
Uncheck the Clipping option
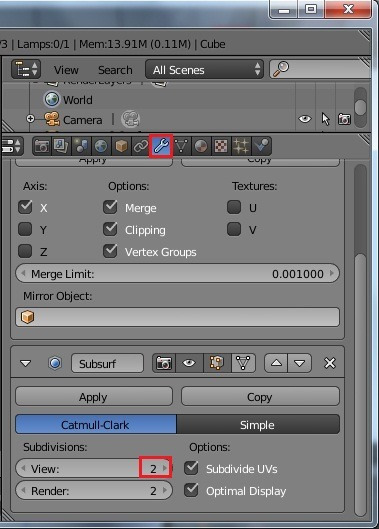(110, 229)
